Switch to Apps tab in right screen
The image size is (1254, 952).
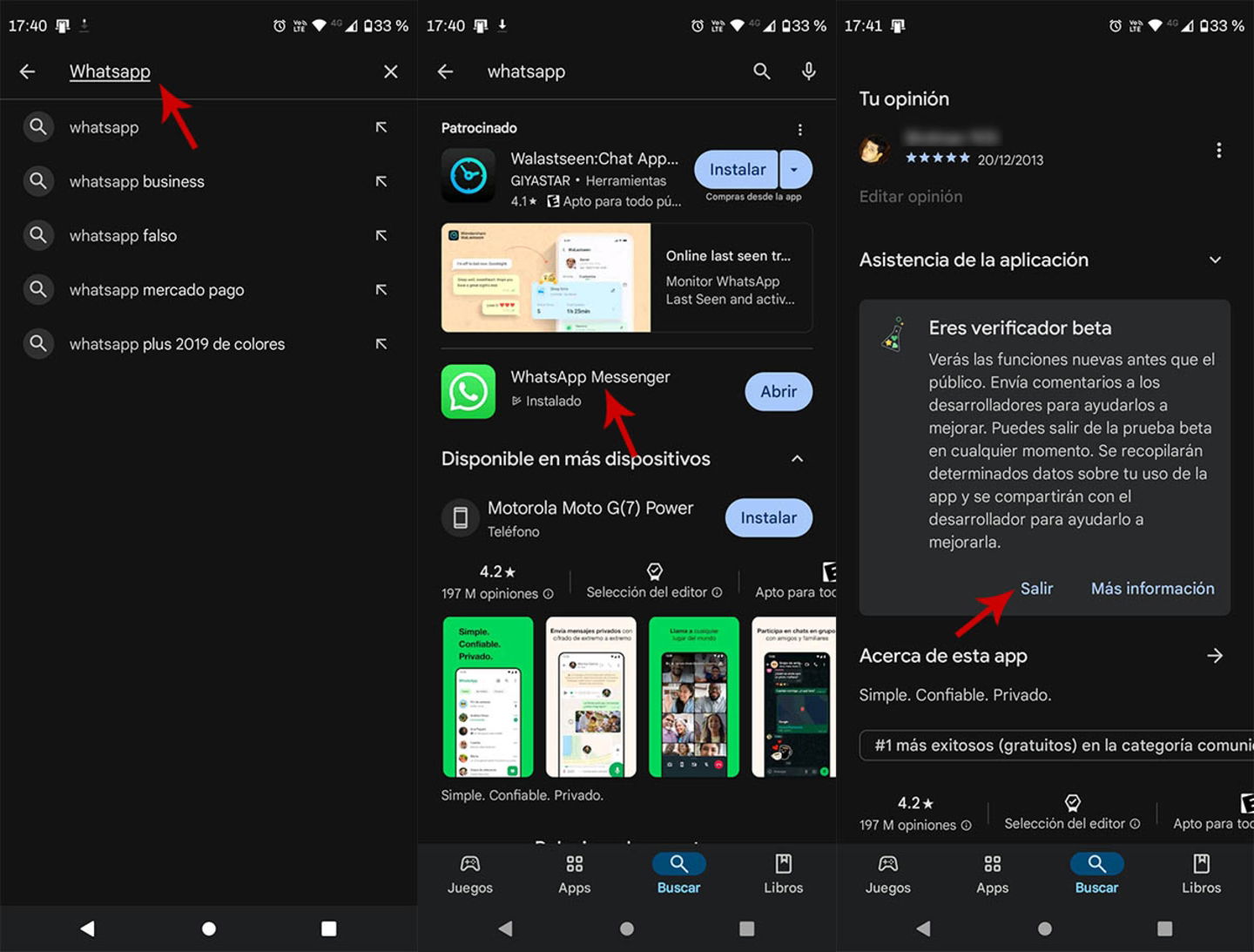point(993,874)
